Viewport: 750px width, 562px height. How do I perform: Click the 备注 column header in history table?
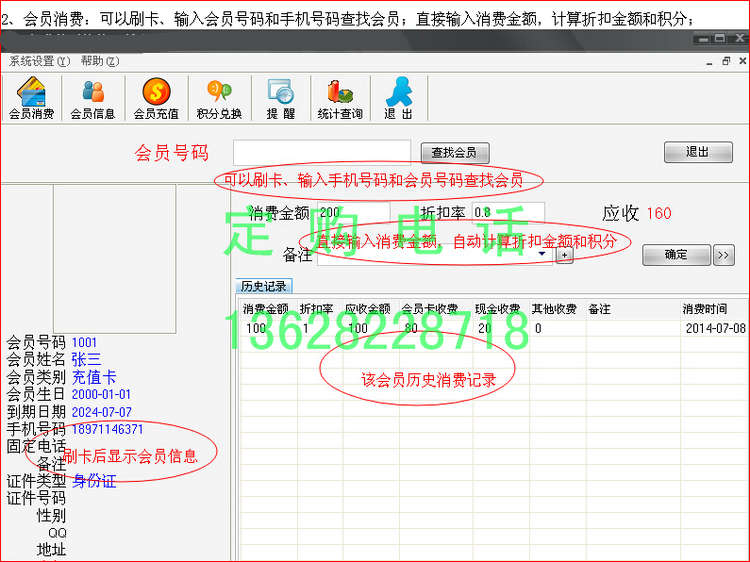[x=600, y=309]
